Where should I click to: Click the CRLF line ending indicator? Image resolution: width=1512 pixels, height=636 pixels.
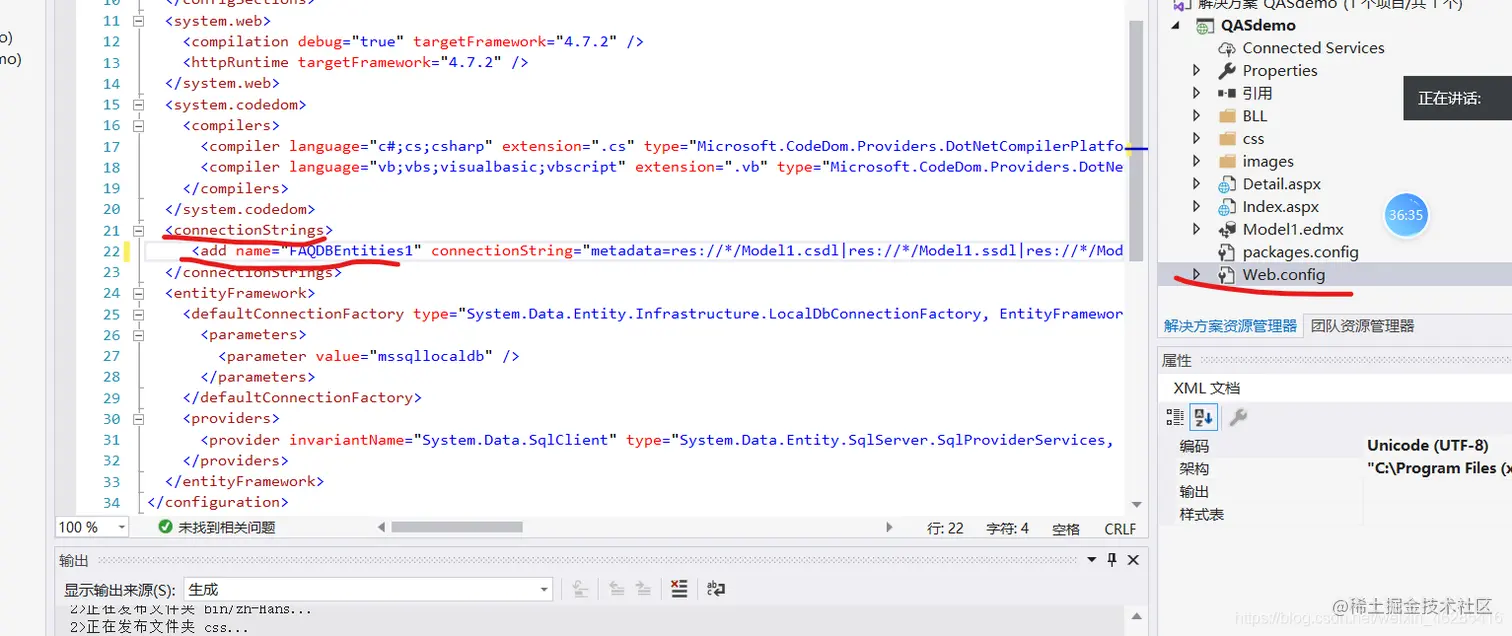(1120, 528)
